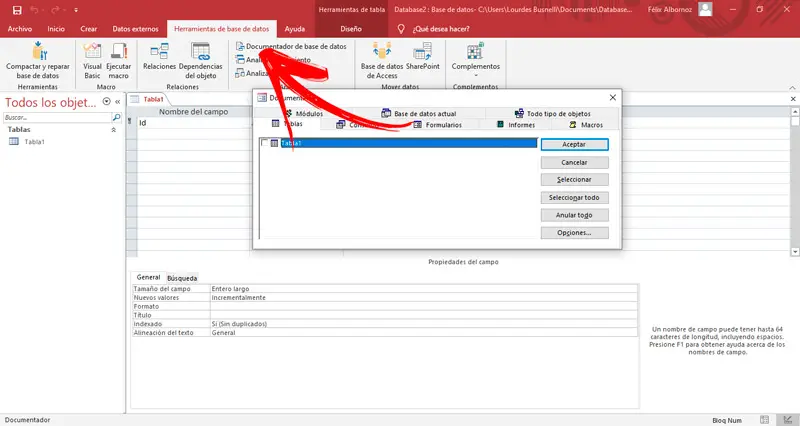Click Cancelar button
Screen dimensions: 800x426
coord(574,162)
